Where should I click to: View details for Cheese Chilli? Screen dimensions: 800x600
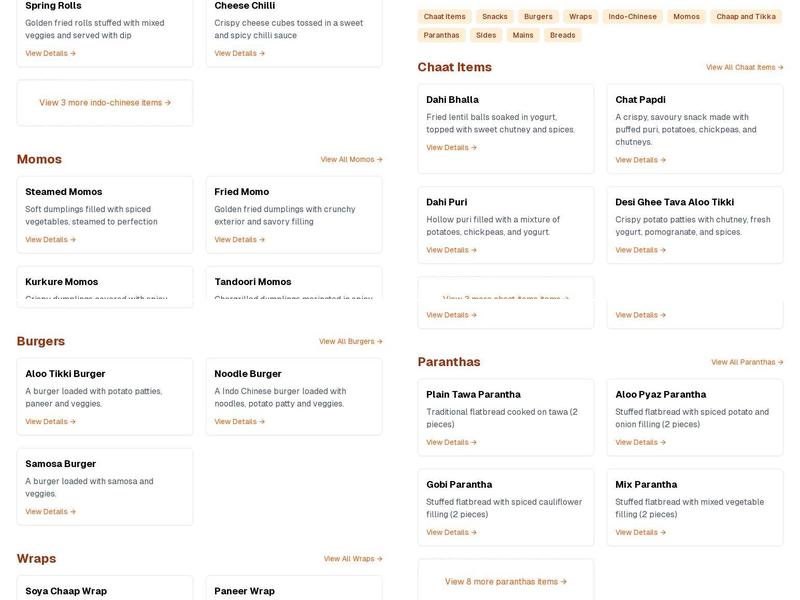(239, 54)
